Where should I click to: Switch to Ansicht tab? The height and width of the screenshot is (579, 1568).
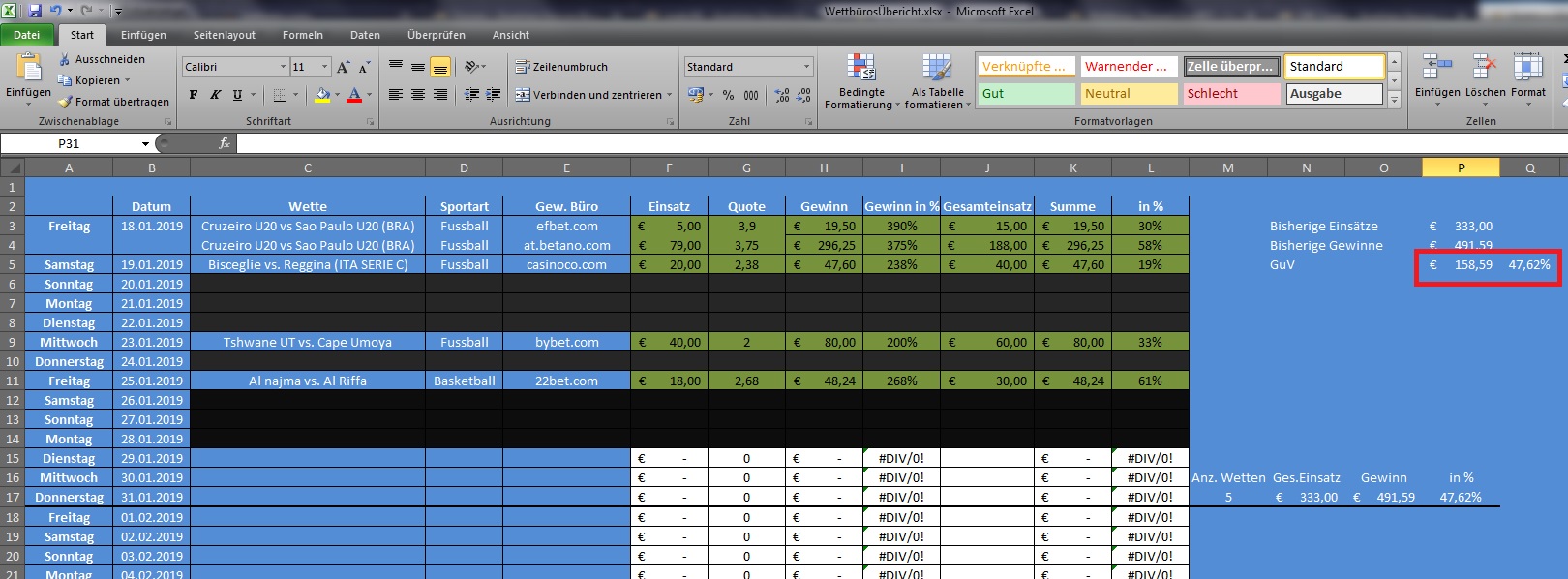pyautogui.click(x=511, y=35)
